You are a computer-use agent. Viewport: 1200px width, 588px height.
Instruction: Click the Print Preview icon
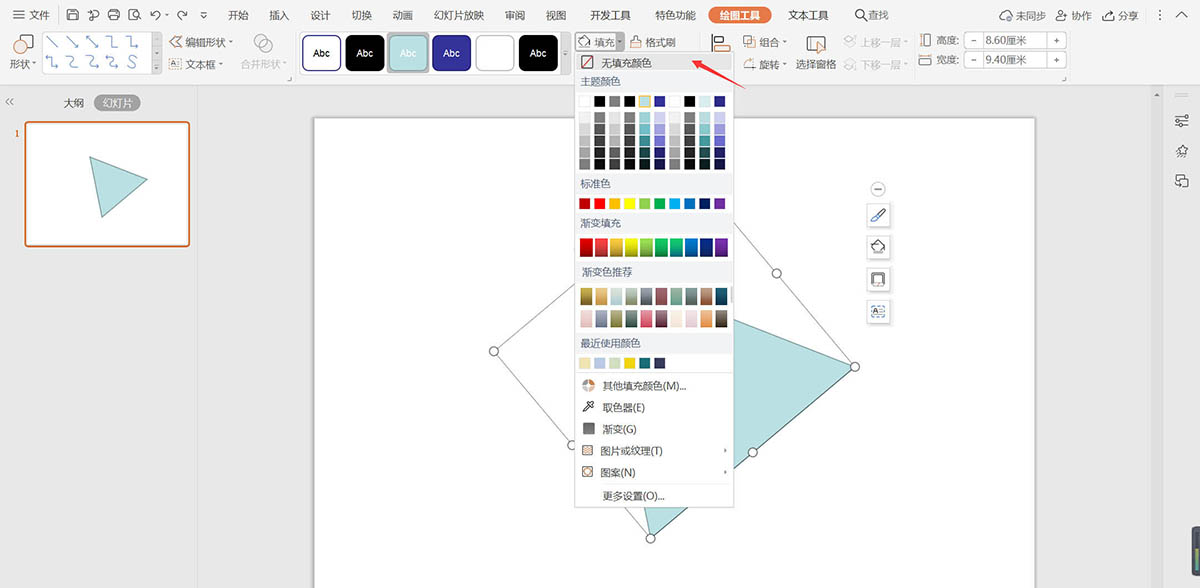[x=133, y=15]
